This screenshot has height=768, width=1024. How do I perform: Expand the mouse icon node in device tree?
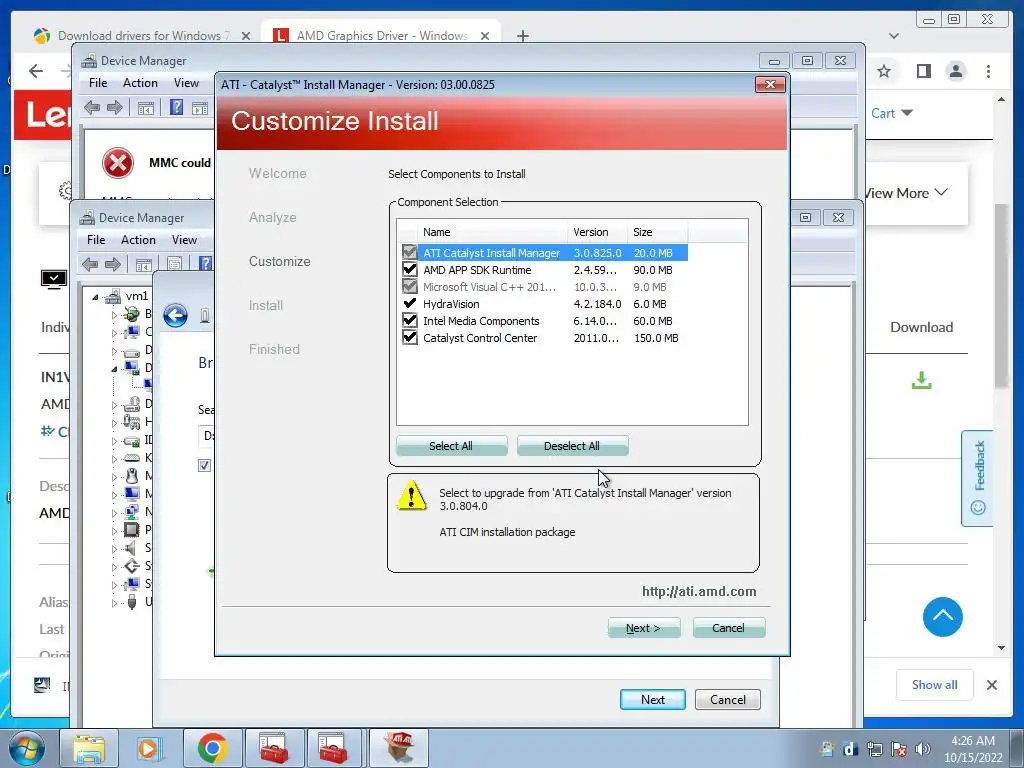(x=114, y=476)
